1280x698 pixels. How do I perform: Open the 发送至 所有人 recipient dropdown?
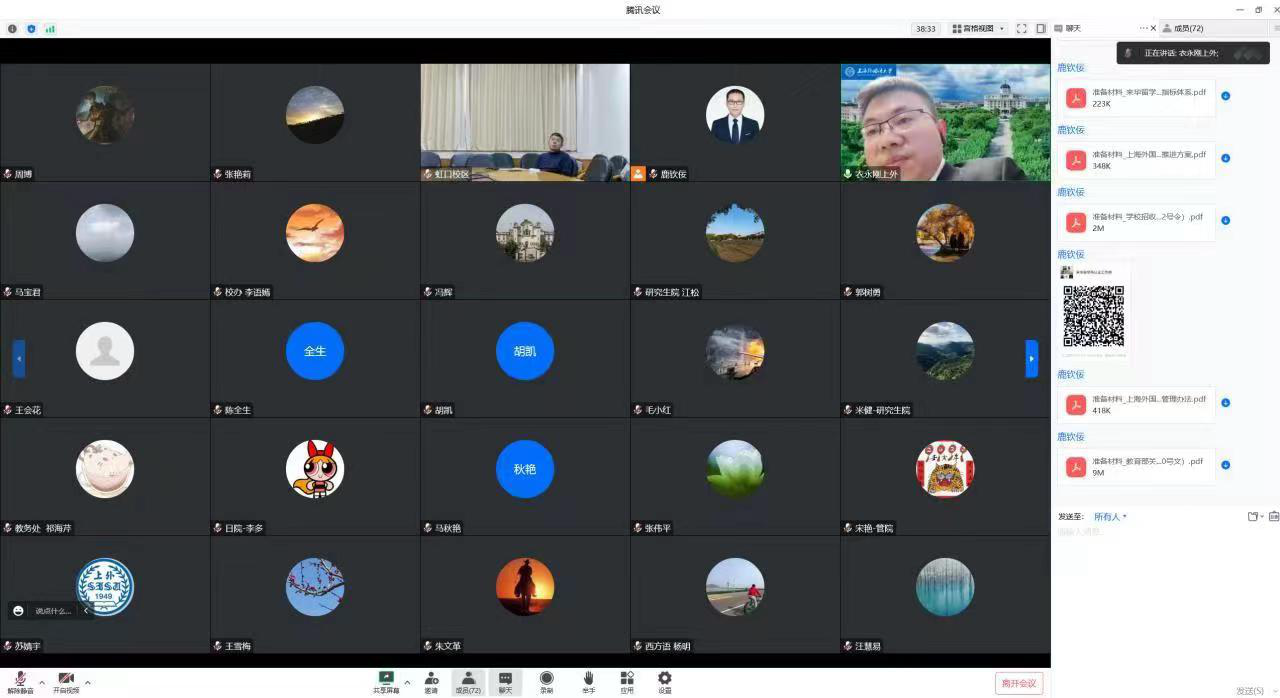tap(1110, 517)
